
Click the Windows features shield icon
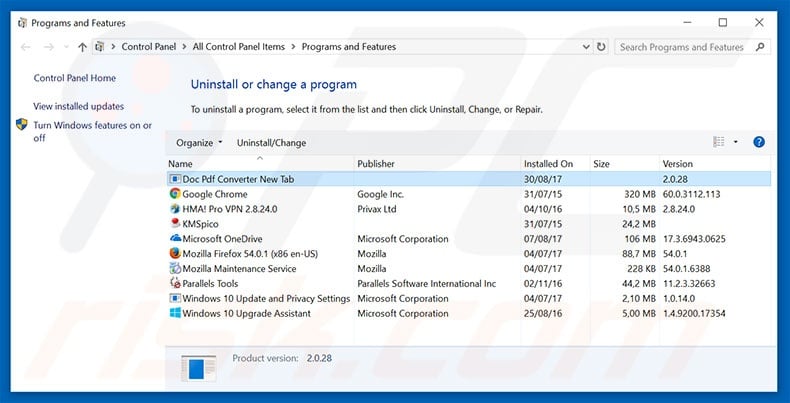click(22, 124)
